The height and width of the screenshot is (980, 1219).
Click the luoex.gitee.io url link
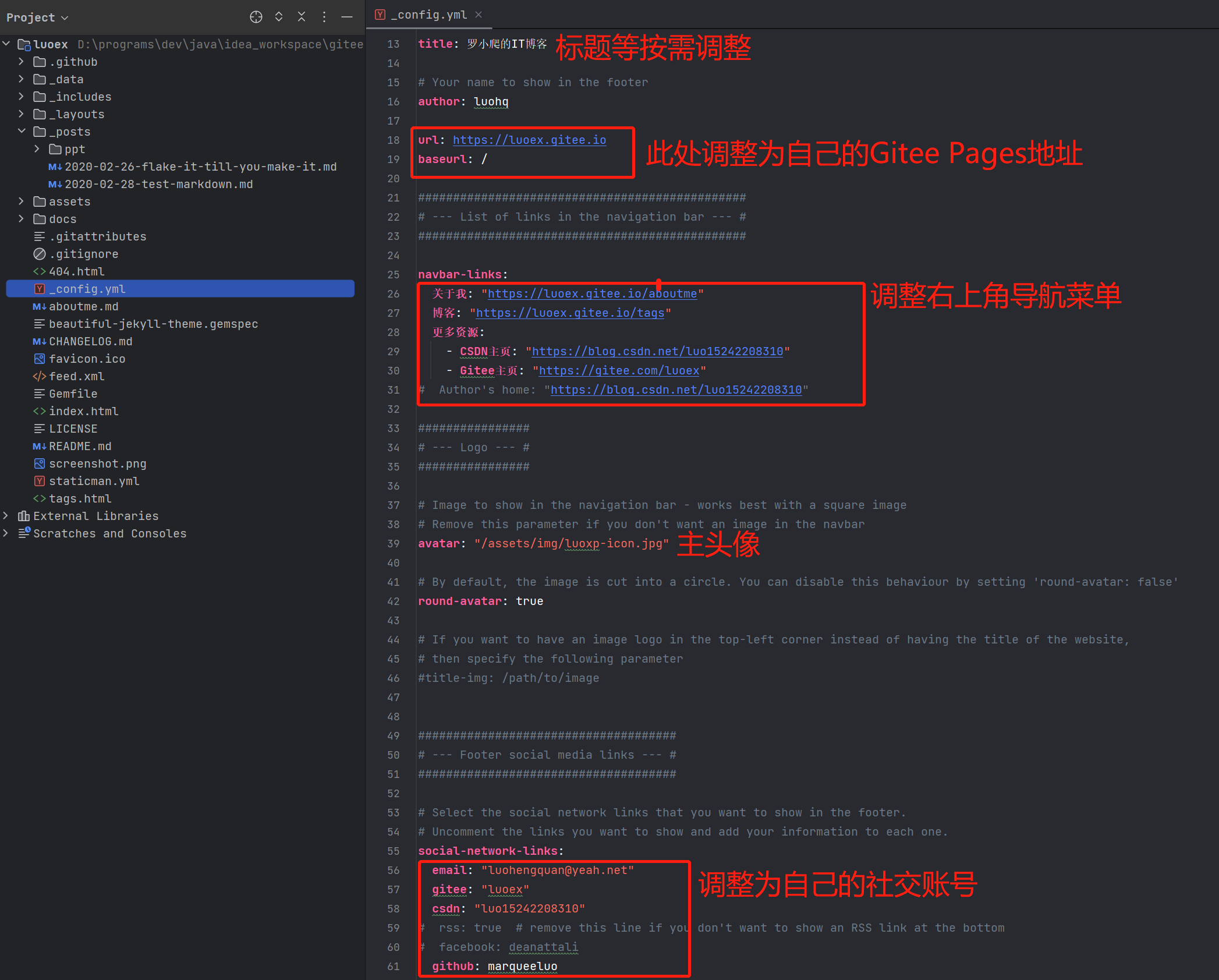point(529,140)
